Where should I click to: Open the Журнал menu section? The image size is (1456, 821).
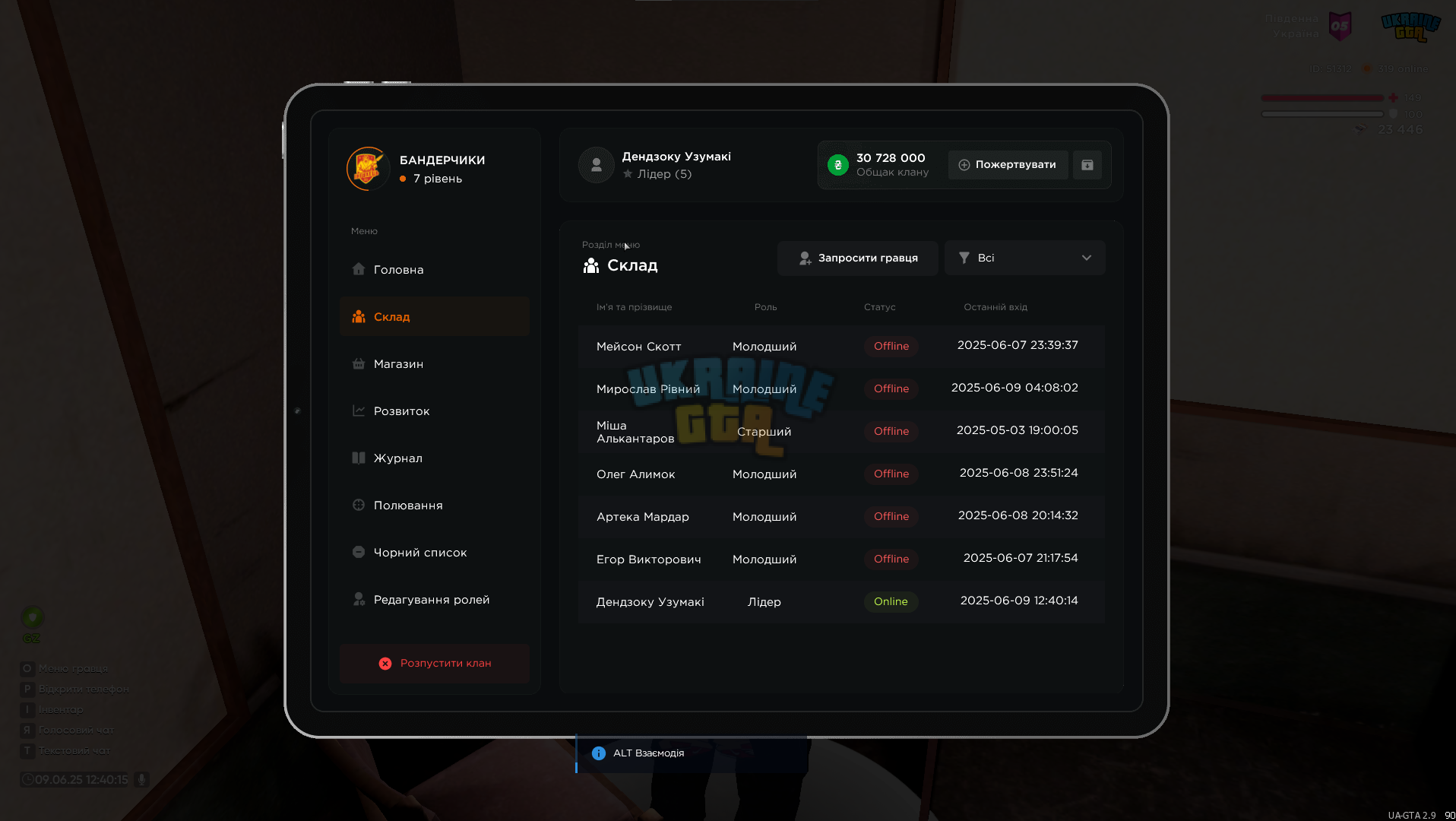[435, 458]
